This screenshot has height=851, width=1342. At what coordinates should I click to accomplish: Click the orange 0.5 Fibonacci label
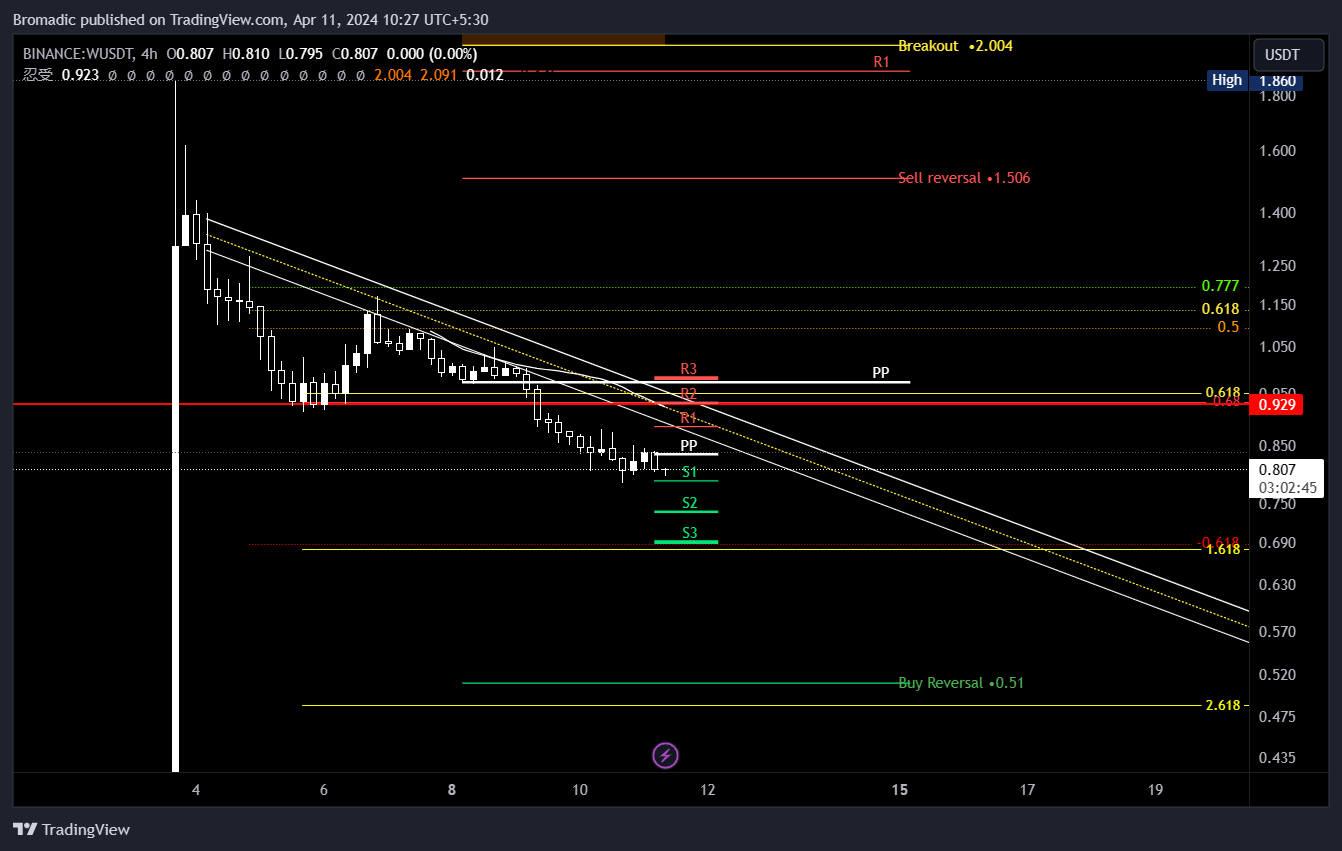pyautogui.click(x=1228, y=327)
